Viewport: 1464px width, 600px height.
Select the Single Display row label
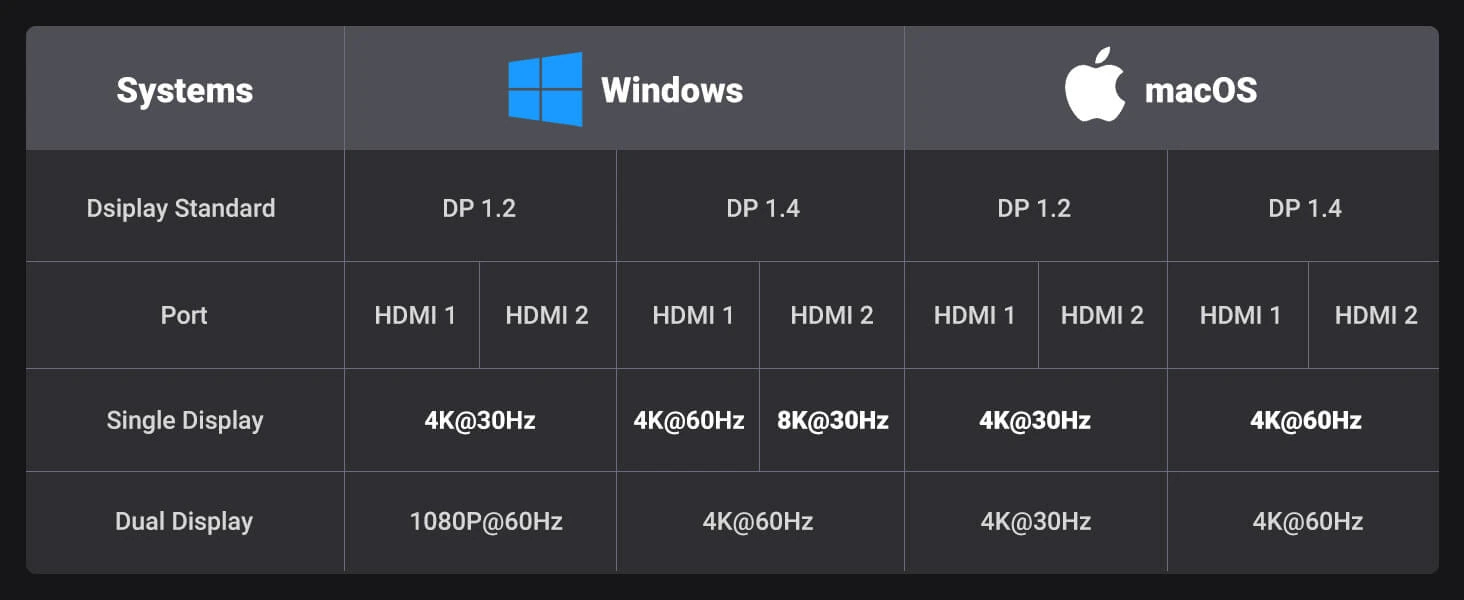click(x=185, y=420)
